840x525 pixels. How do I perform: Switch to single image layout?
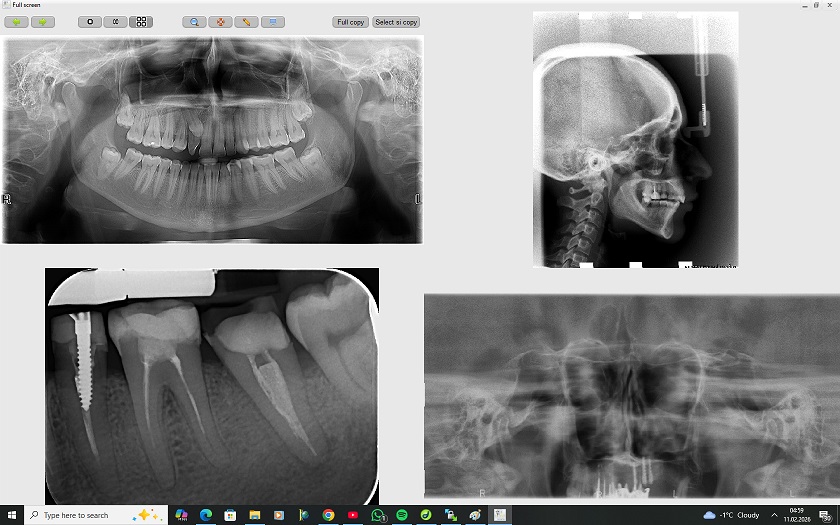tap(90, 22)
